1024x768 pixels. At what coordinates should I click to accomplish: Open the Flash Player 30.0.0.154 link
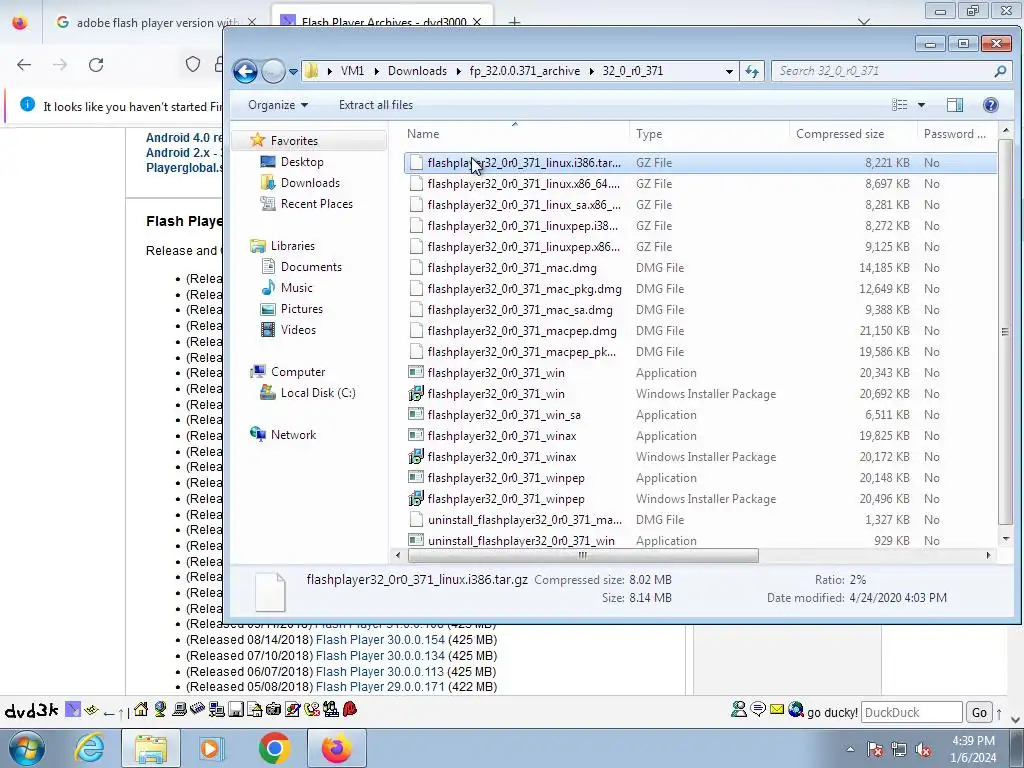380,640
